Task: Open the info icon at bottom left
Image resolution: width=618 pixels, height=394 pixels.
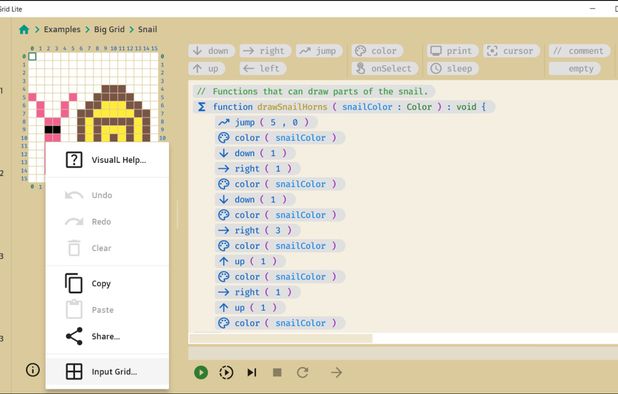Action: pyautogui.click(x=33, y=370)
